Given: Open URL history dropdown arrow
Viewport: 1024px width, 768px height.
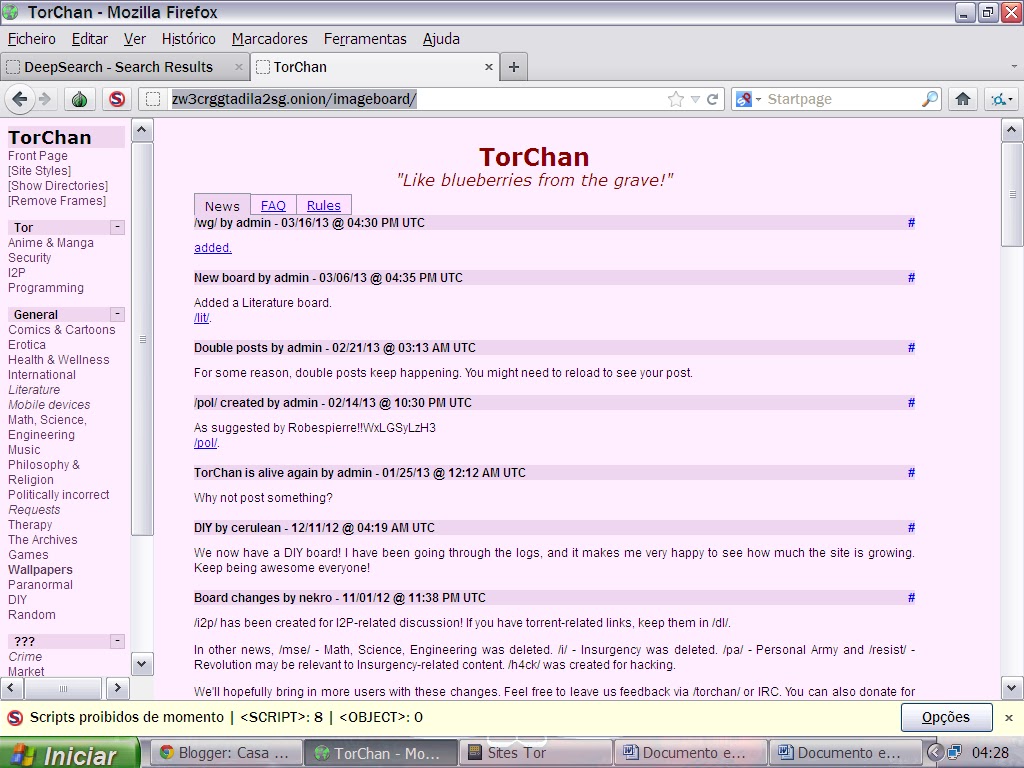Looking at the screenshot, I should (x=696, y=99).
